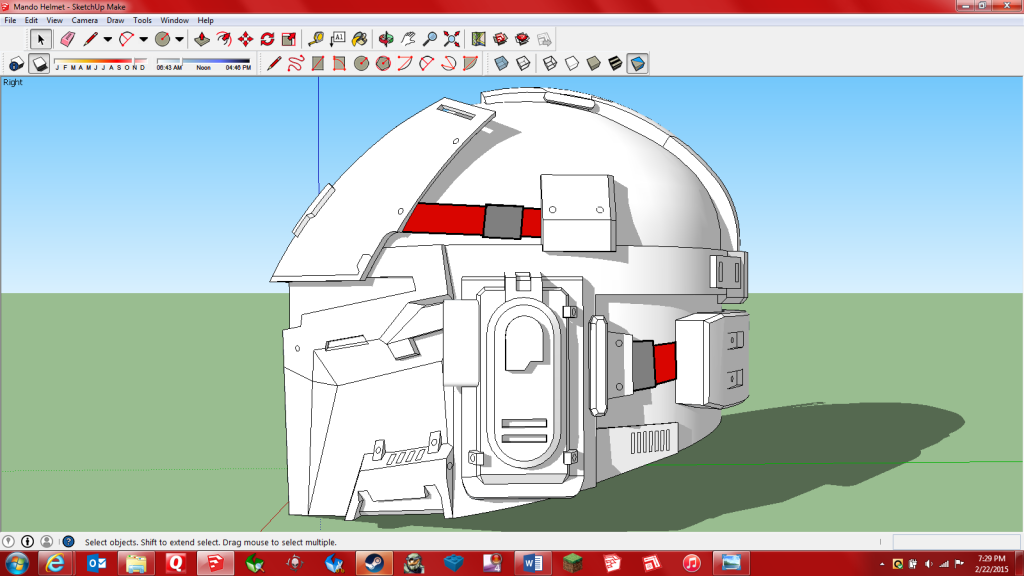Open the View menu
Screen dimensions: 1024x576
pos(55,20)
